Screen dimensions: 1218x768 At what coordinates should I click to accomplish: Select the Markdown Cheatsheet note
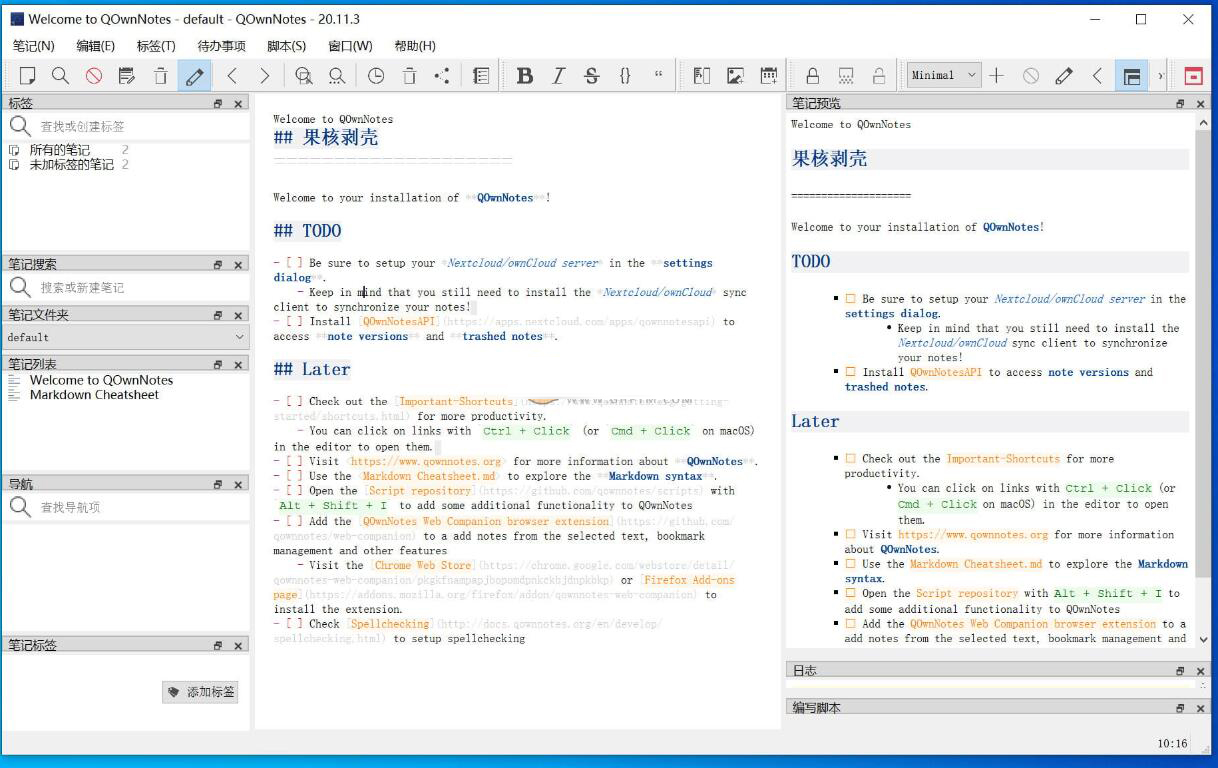point(94,395)
